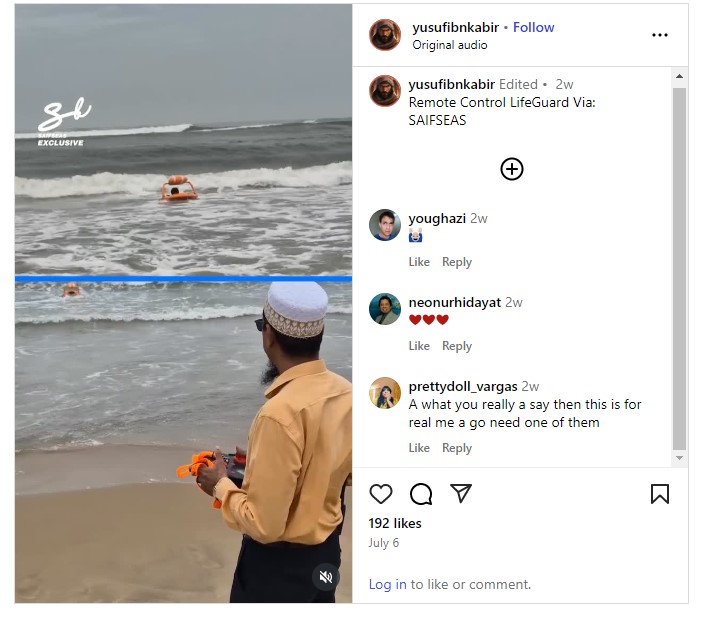Click Log in link

pyautogui.click(x=387, y=584)
